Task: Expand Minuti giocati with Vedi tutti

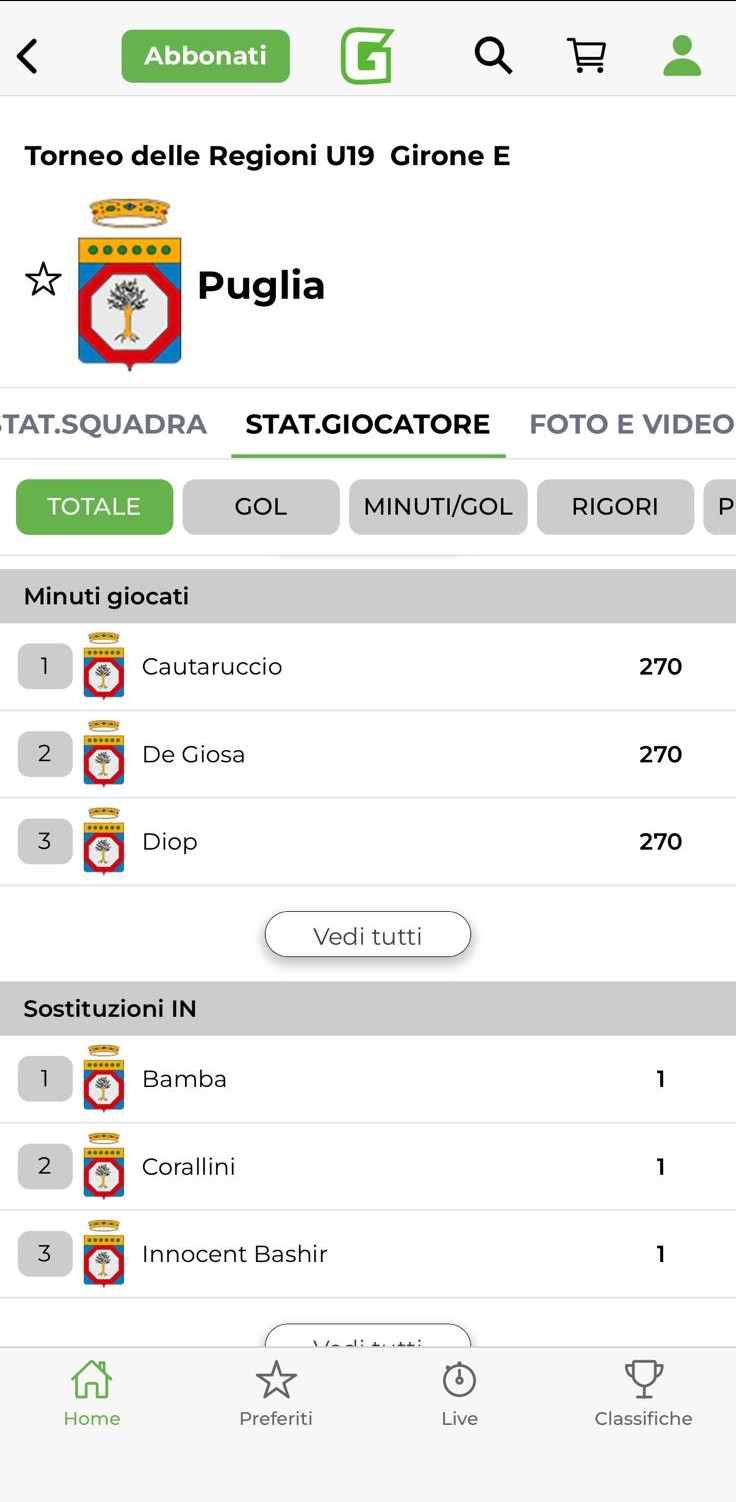Action: click(368, 935)
